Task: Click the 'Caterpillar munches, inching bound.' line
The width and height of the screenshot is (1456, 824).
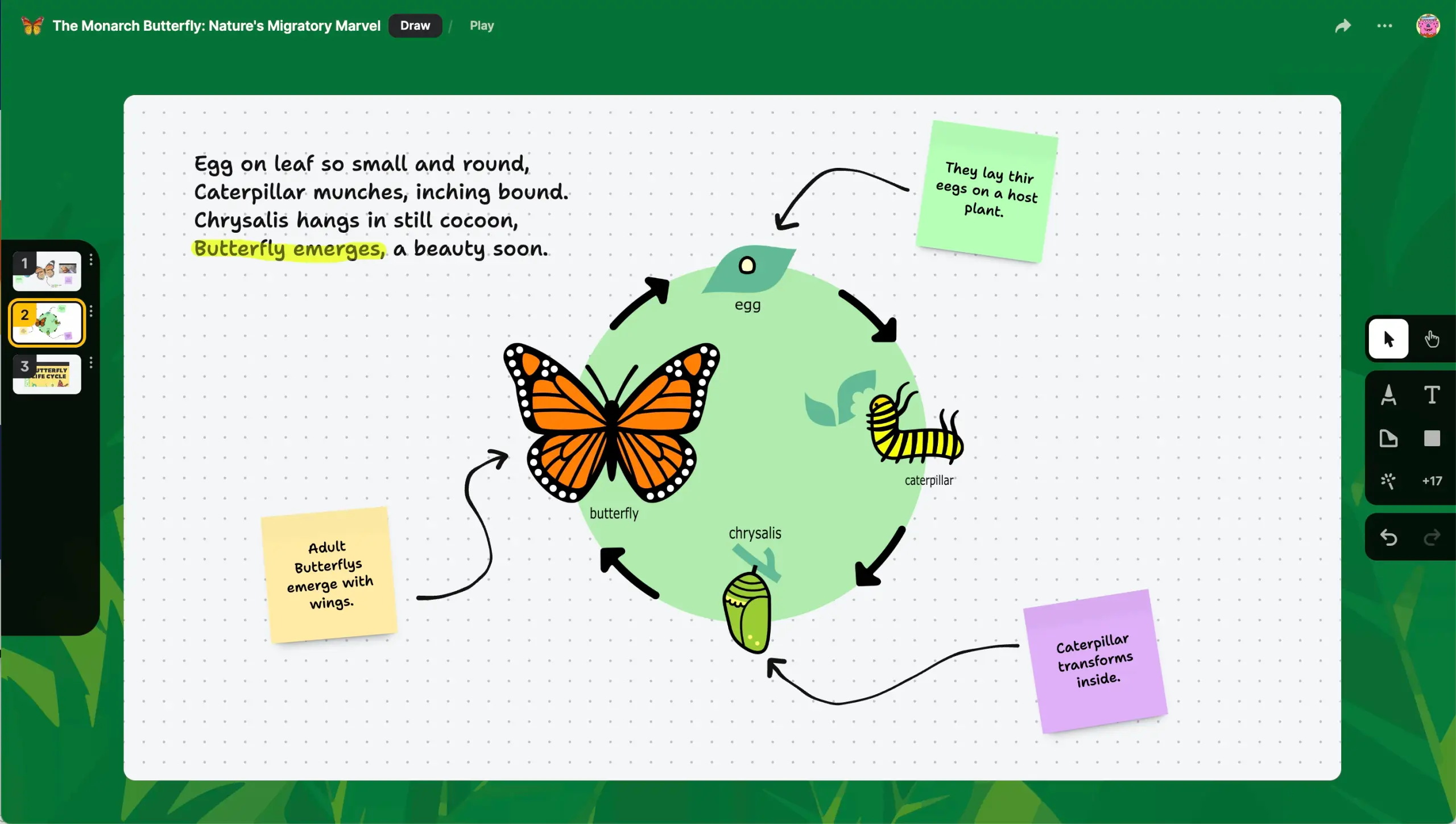Action: tap(381, 192)
